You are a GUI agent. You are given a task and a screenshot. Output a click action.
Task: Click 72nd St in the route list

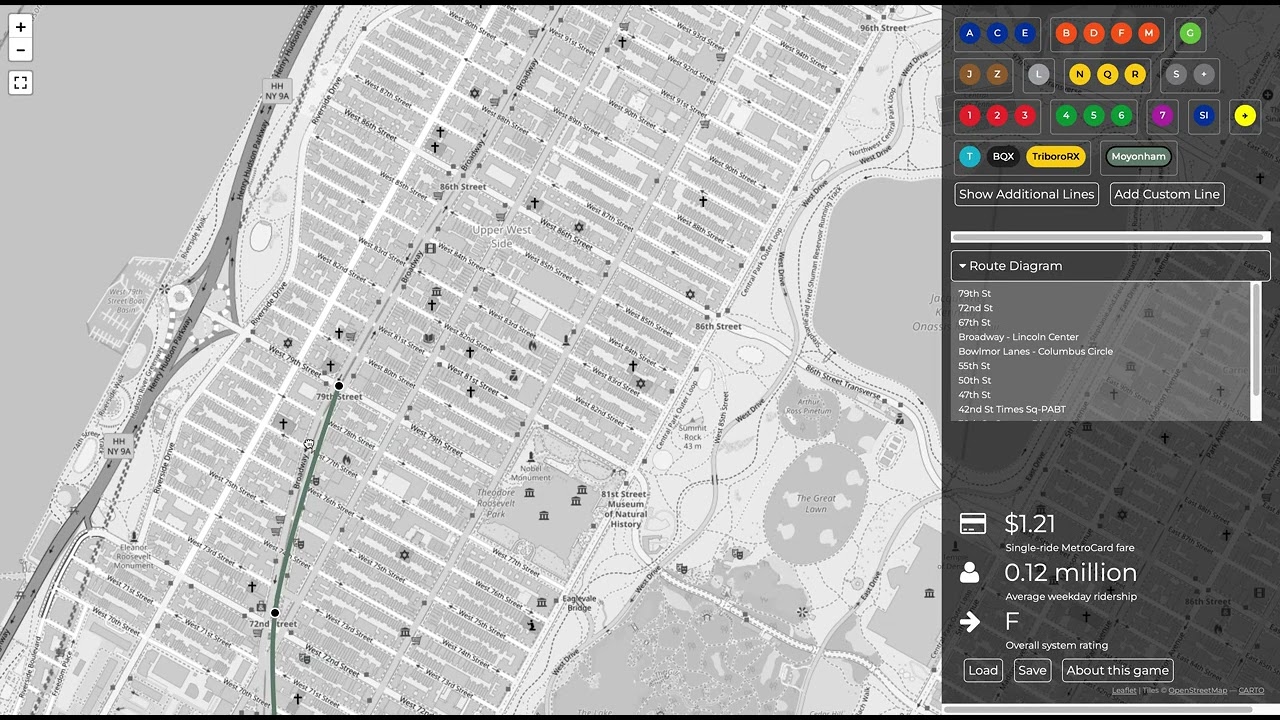point(975,308)
